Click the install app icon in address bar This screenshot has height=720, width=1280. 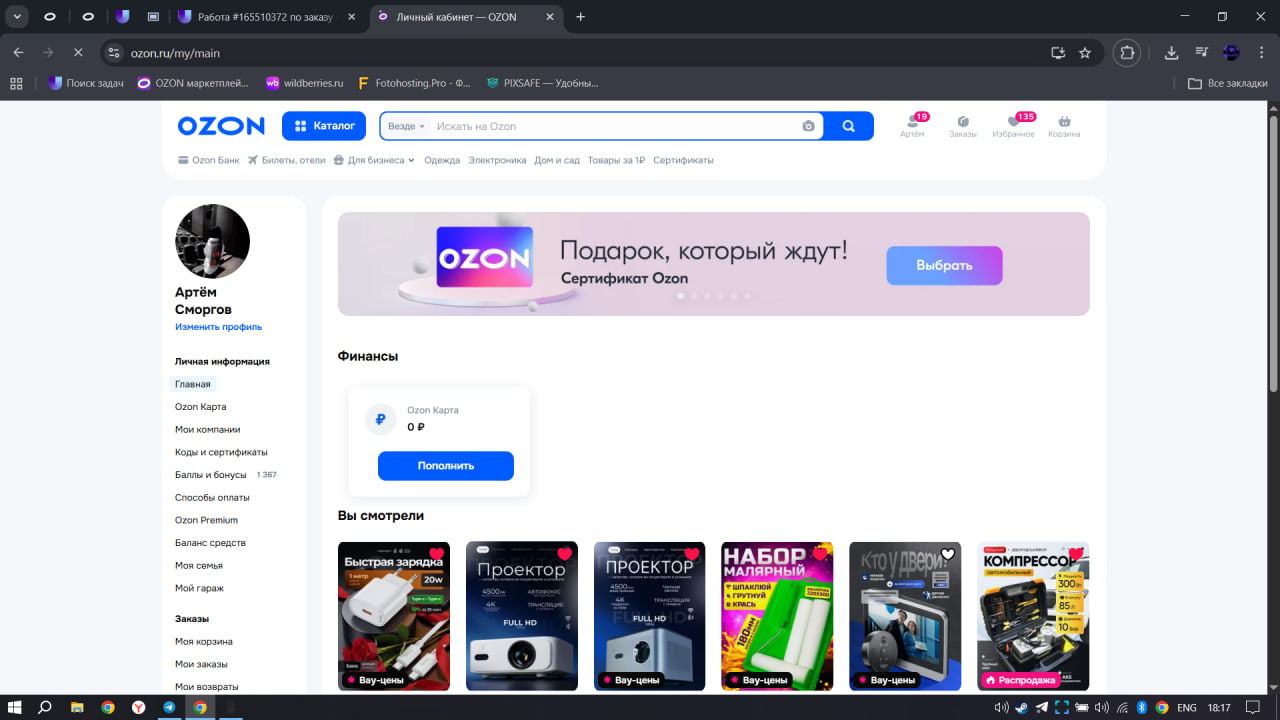1058,53
